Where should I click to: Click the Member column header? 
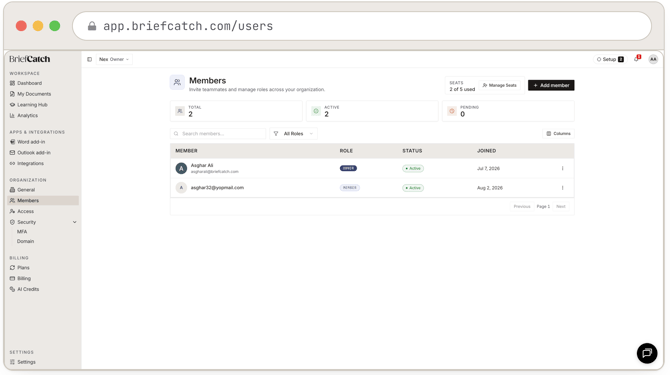186,151
